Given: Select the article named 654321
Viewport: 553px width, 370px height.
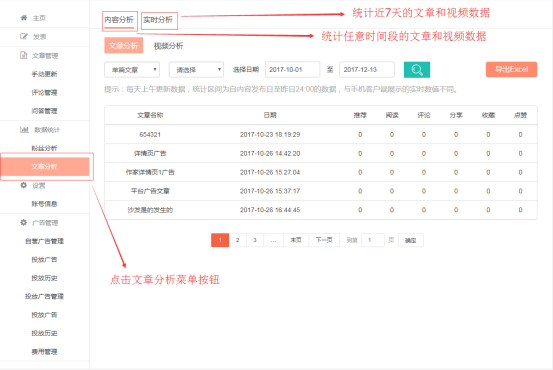Looking at the screenshot, I should tap(150, 134).
